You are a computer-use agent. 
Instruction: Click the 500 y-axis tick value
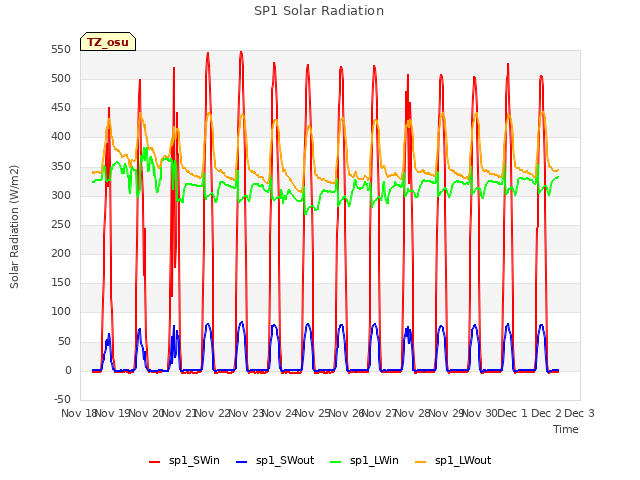point(61,78)
